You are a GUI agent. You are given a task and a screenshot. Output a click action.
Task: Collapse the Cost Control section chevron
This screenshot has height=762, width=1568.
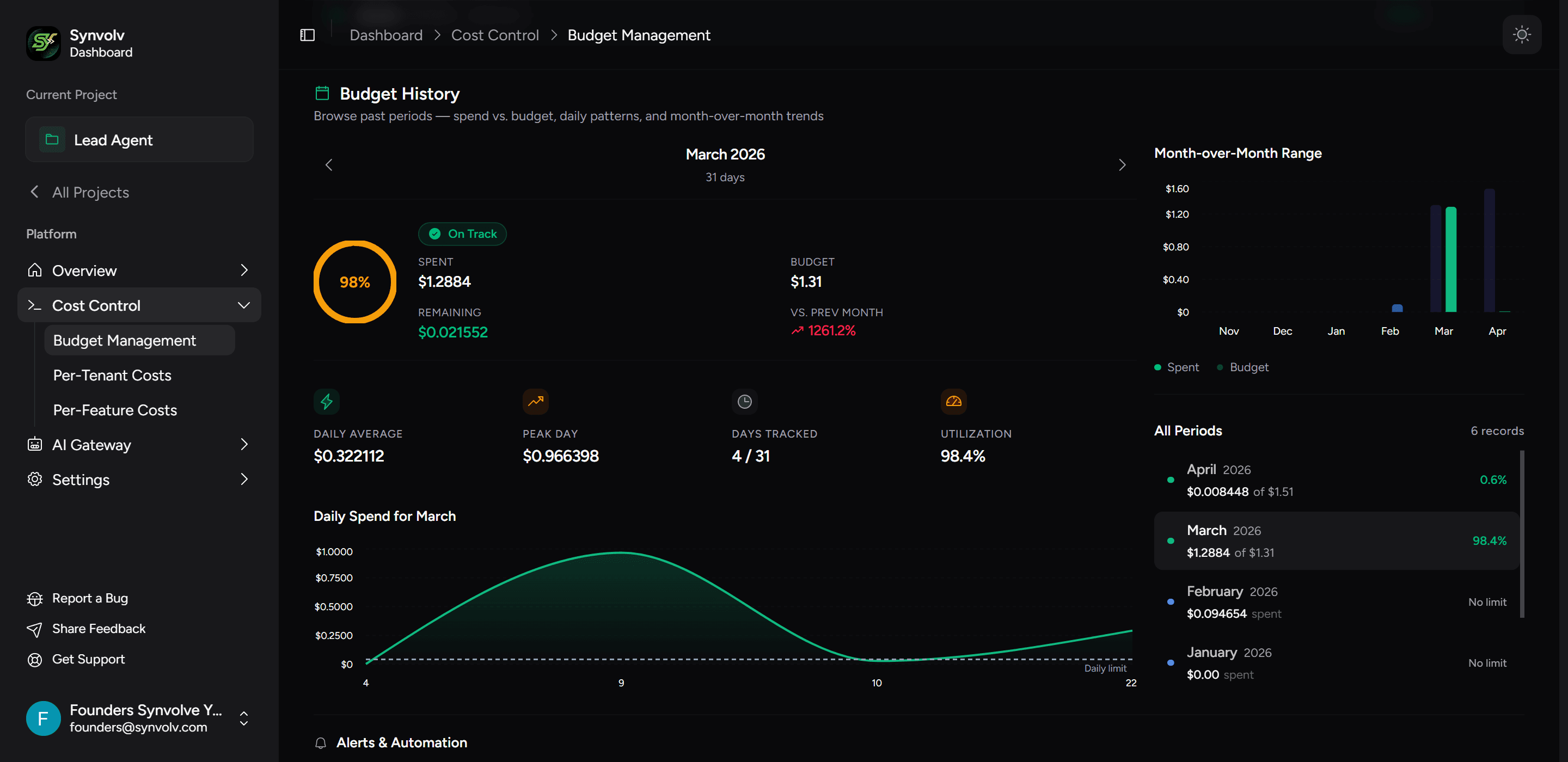(x=243, y=305)
